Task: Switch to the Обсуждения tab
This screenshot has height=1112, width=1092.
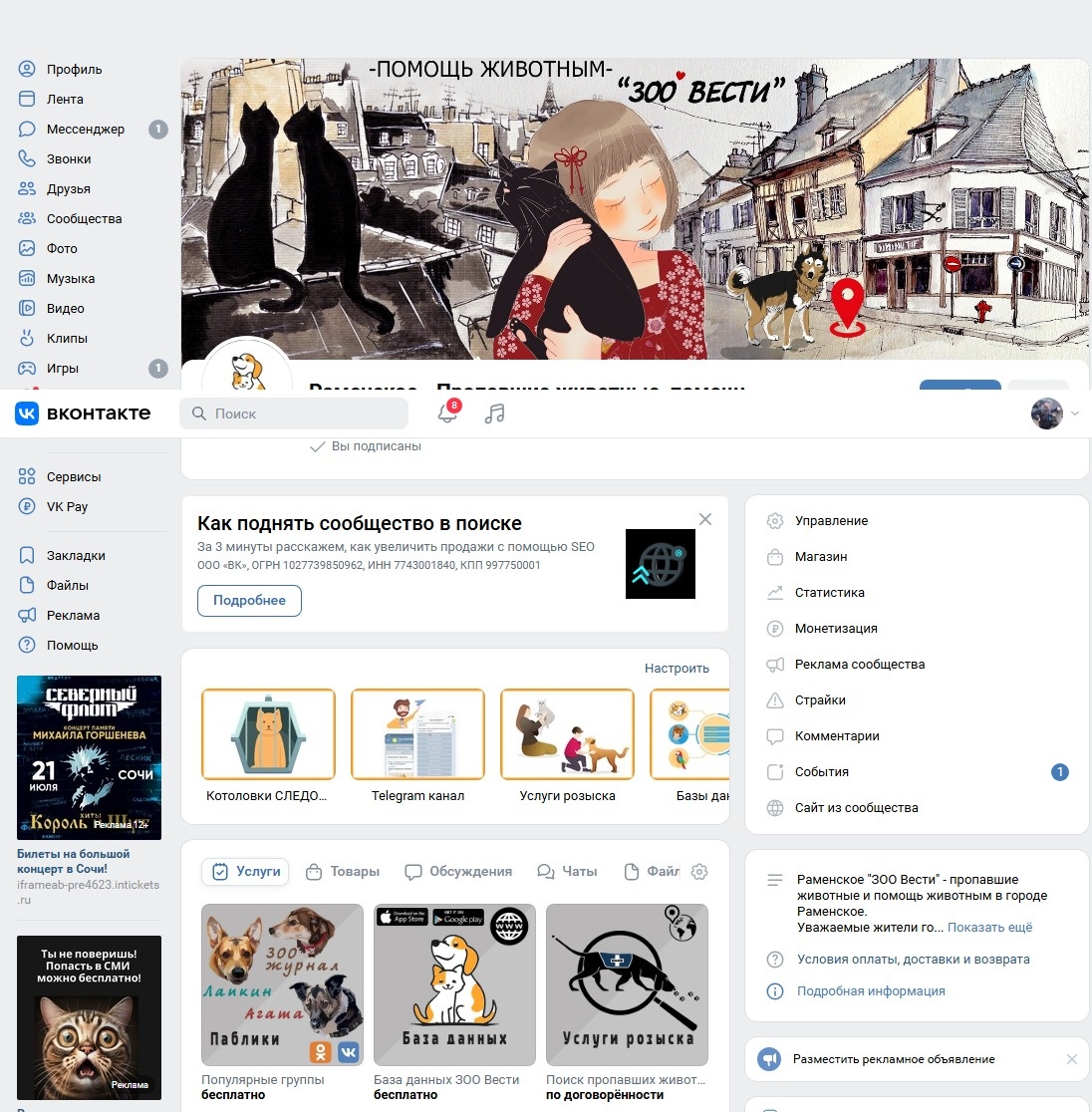Action: tap(458, 872)
